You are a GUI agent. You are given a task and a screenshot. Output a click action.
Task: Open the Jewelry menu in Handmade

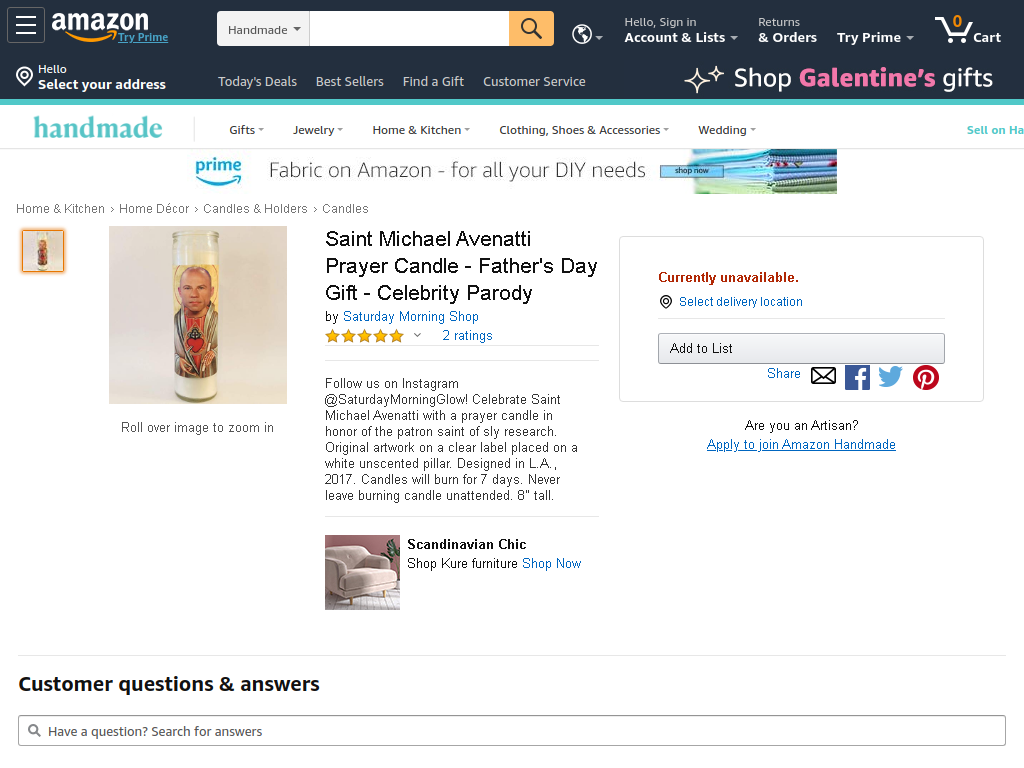pos(317,130)
